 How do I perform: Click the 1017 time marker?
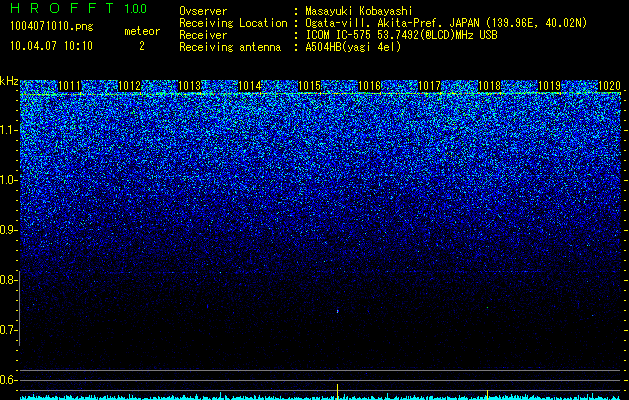[x=429, y=85]
